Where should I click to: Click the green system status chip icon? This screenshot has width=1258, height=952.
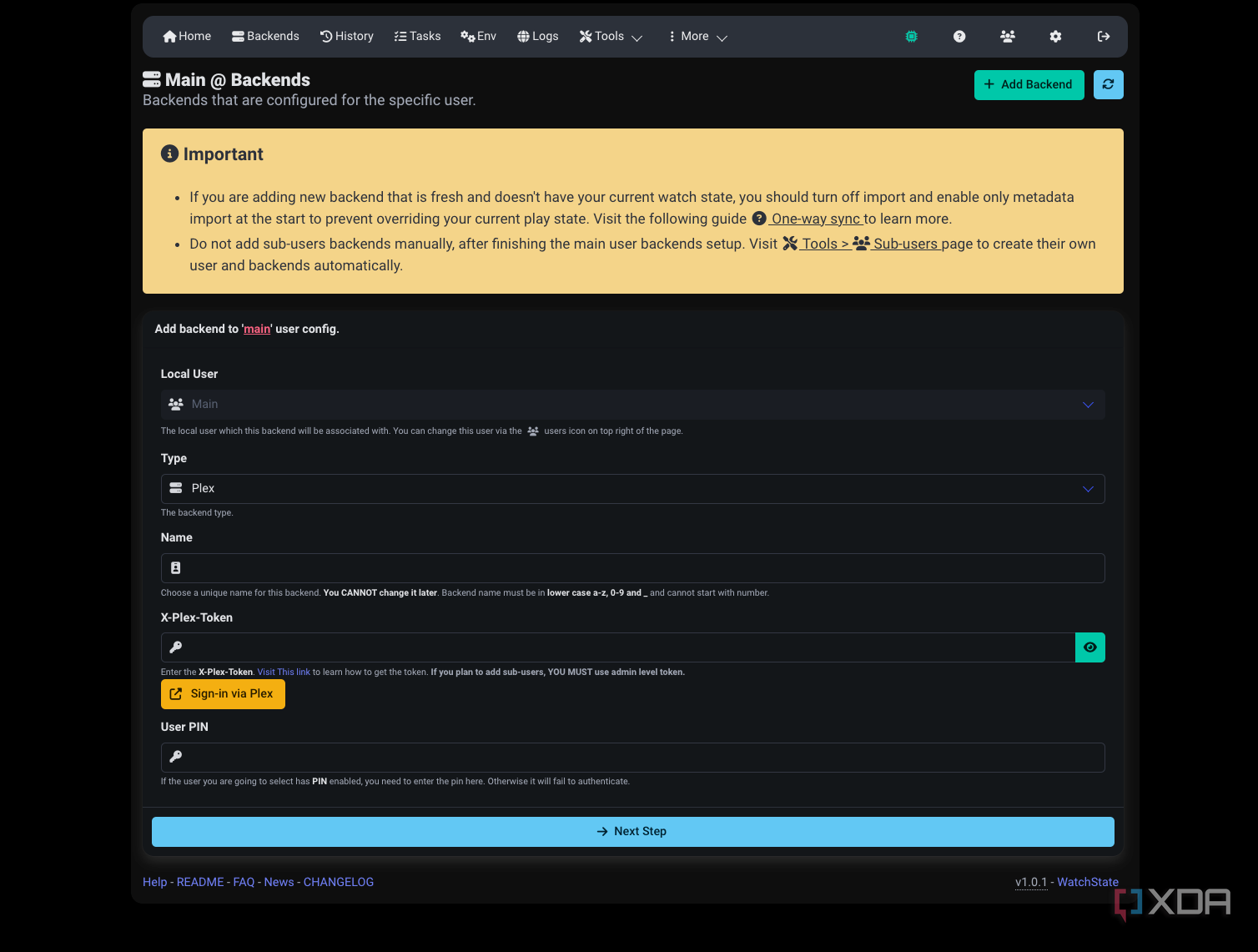tap(912, 37)
